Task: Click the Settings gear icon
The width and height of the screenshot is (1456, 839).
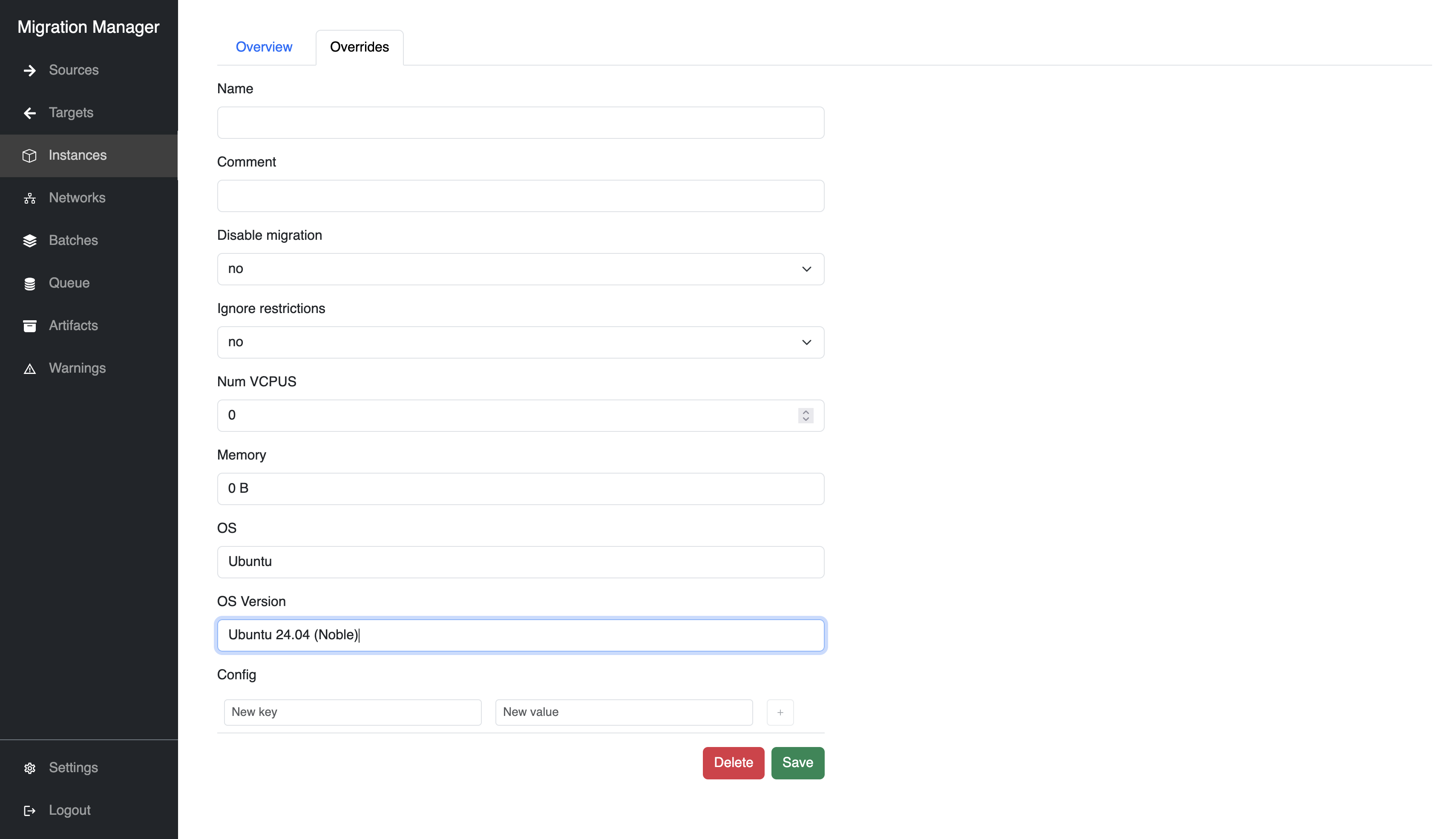Action: (29, 768)
